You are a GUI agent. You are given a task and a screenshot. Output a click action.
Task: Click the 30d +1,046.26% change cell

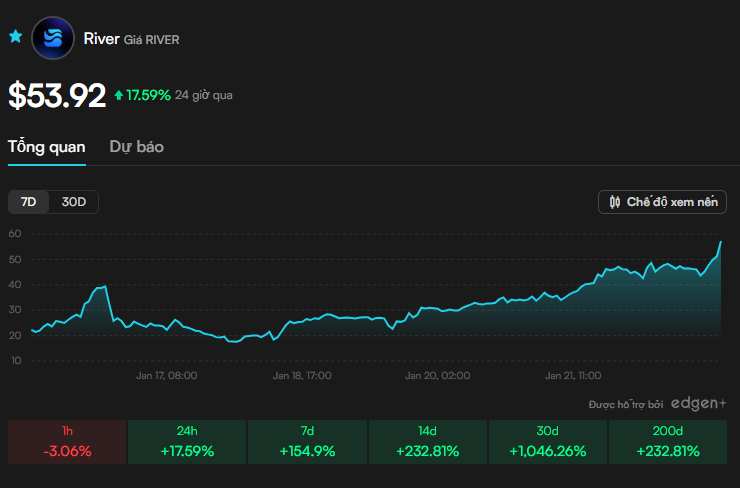pyautogui.click(x=547, y=442)
